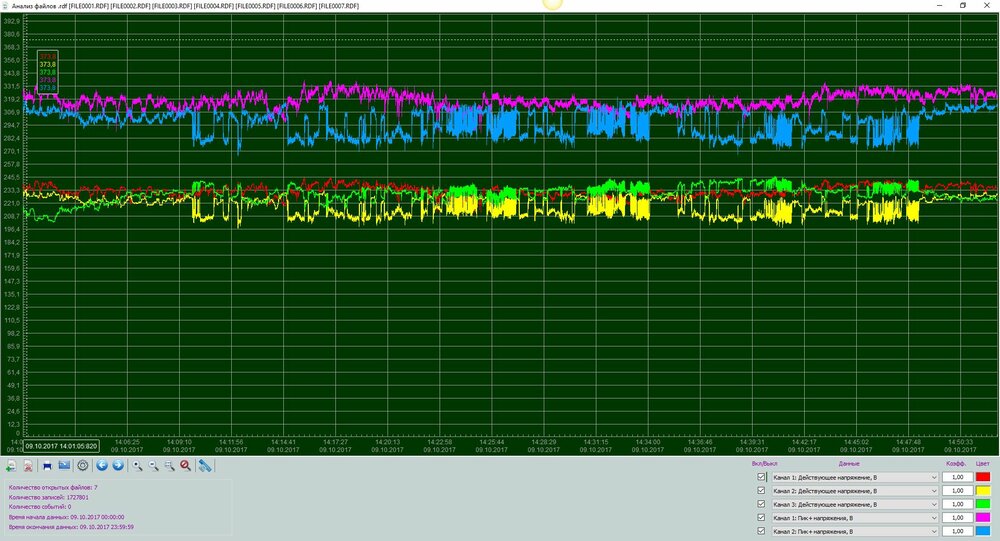Open the 'Канал 2: Действующее напряжение' dropdown
The height and width of the screenshot is (541, 1000).
tap(934, 491)
